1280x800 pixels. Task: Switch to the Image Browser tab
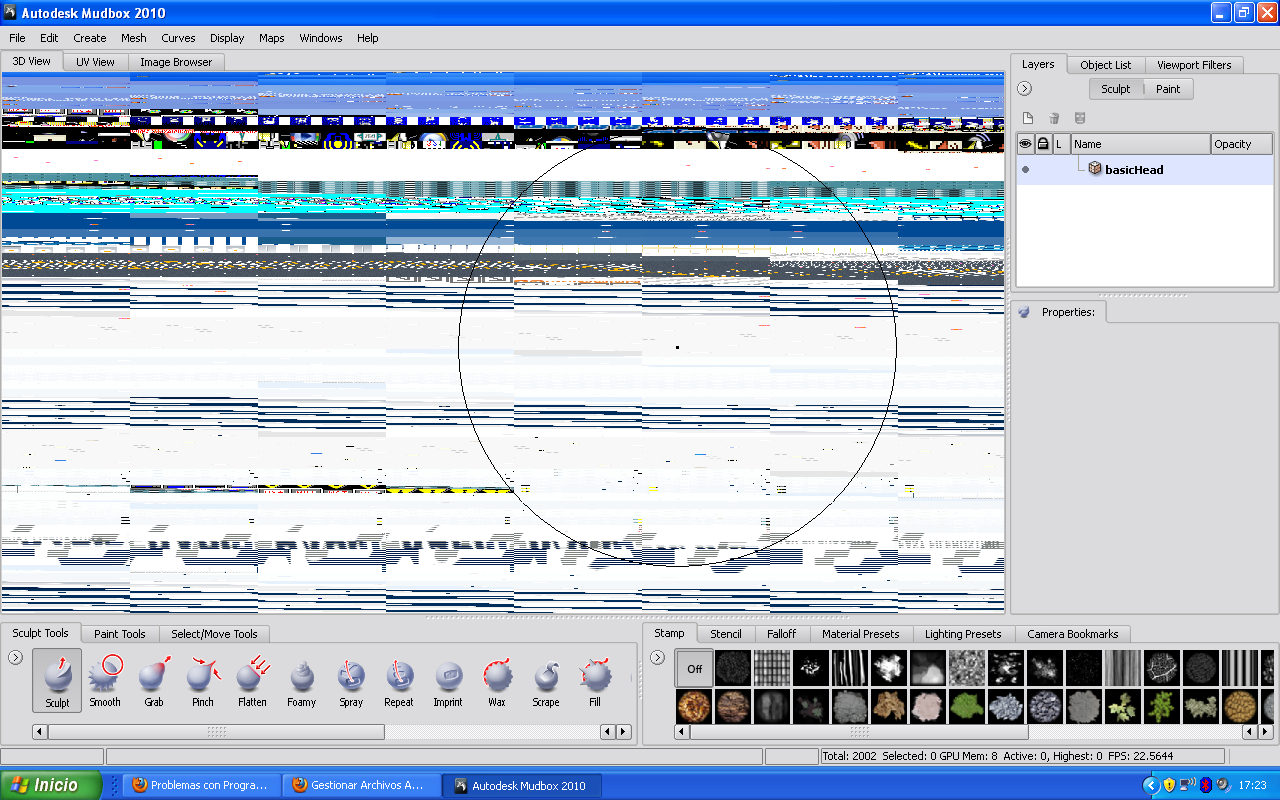pos(176,62)
